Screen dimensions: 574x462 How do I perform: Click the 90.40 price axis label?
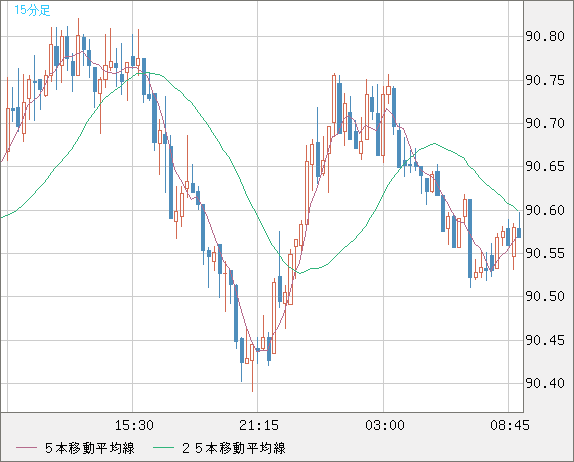545,383
